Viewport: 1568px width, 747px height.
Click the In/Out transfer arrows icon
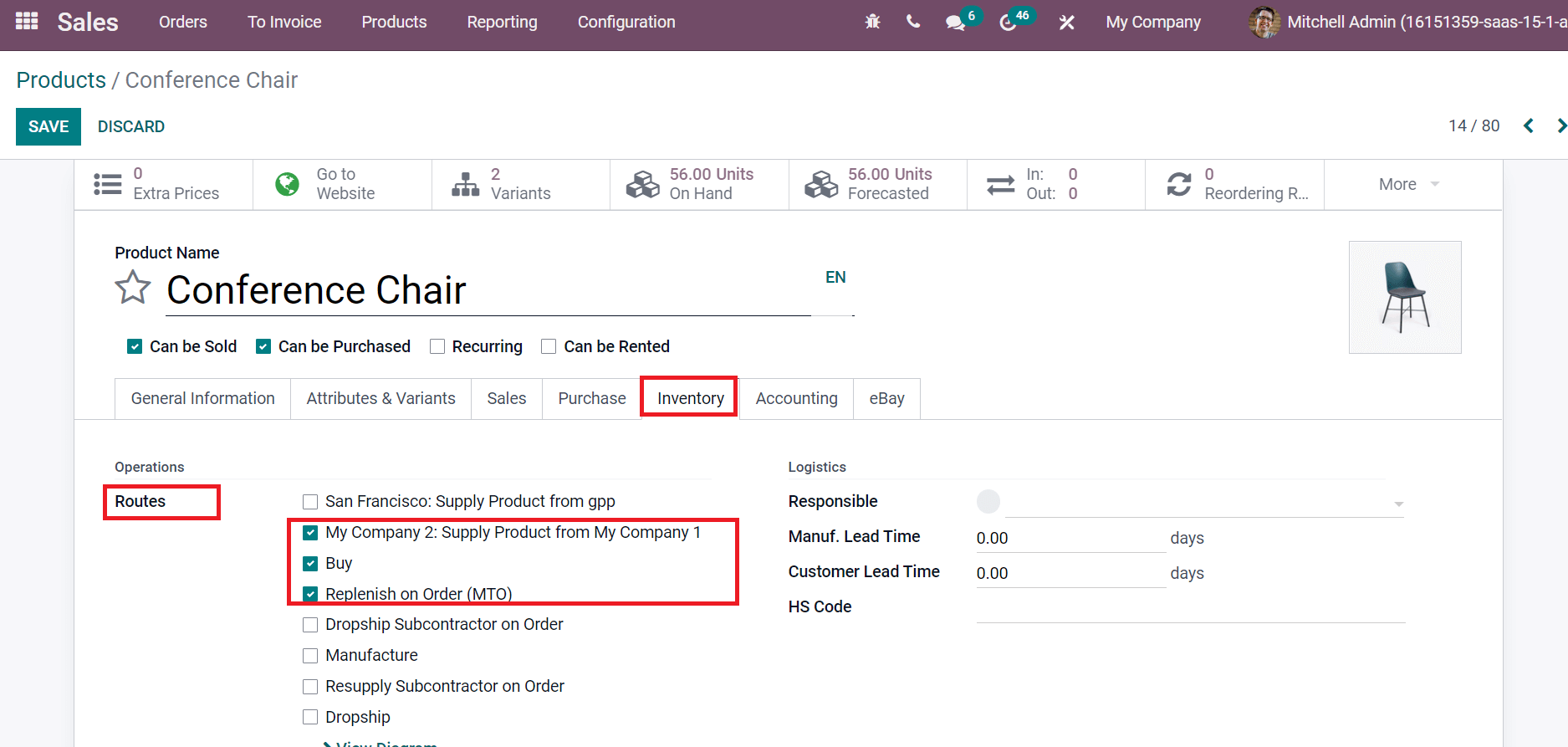click(x=1000, y=184)
